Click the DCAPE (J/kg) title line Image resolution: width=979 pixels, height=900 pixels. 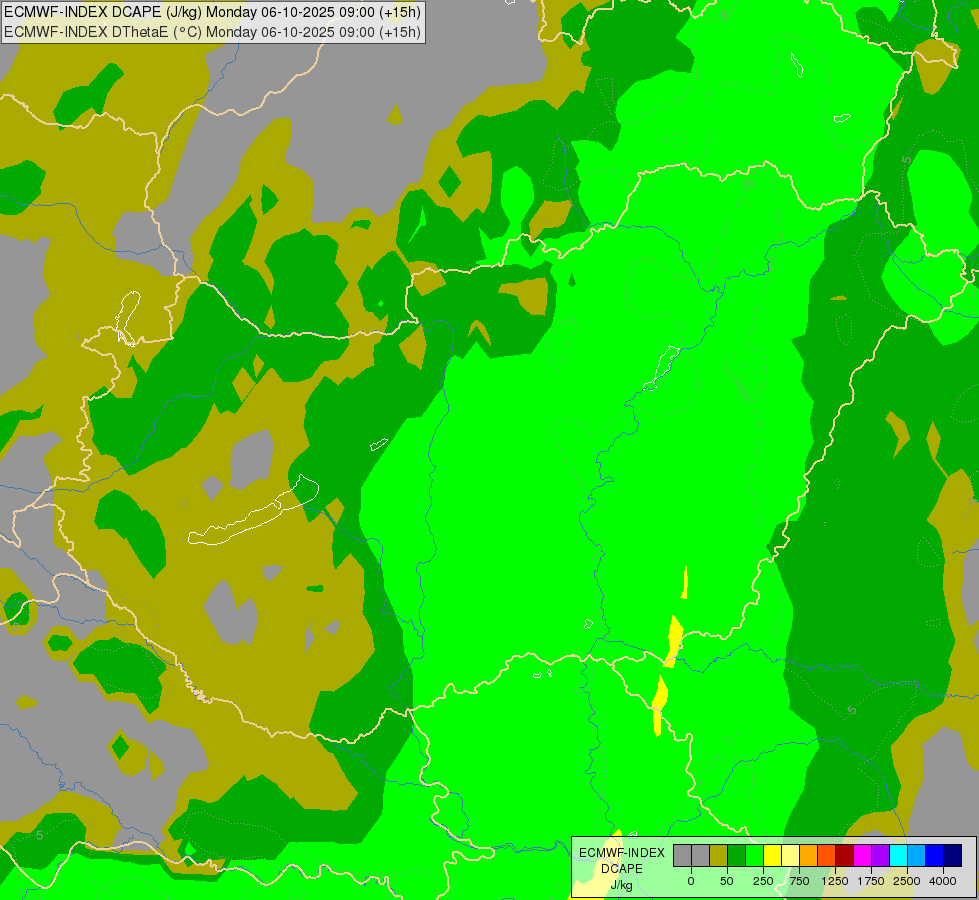[212, 12]
